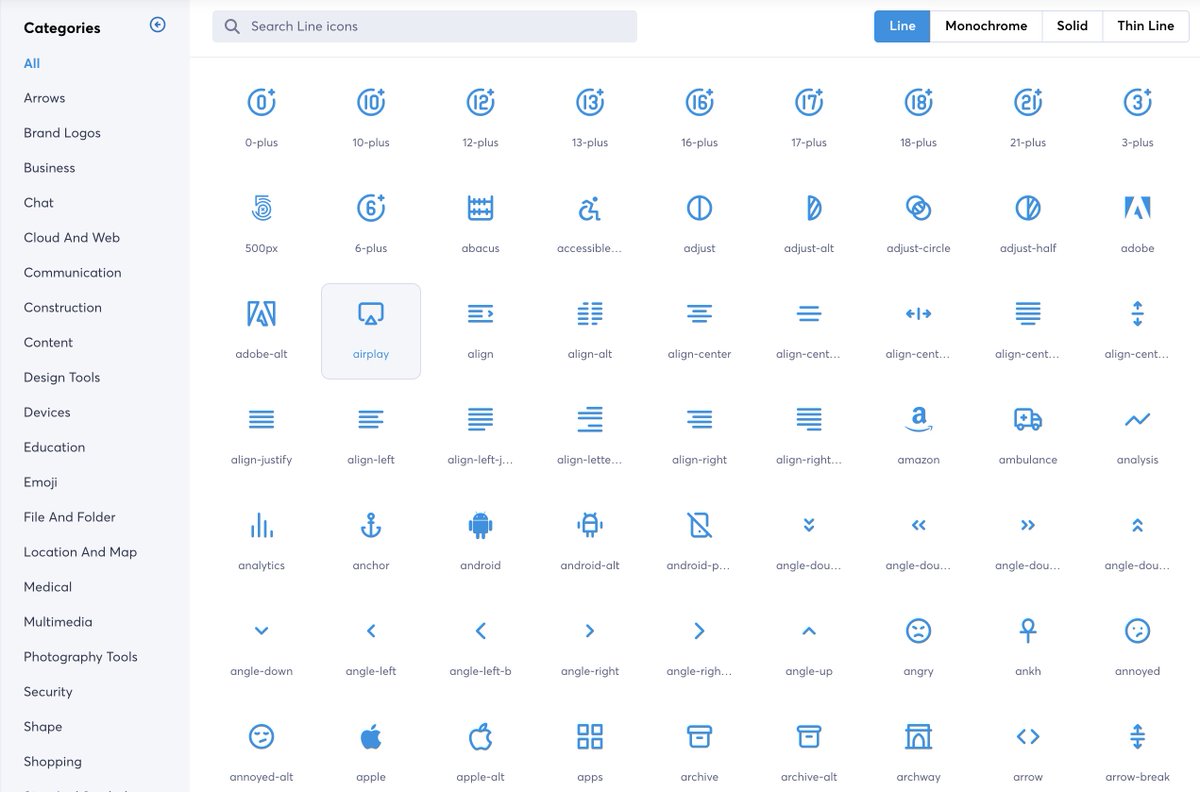Open the Devices category
This screenshot has height=792, width=1200.
47,413
